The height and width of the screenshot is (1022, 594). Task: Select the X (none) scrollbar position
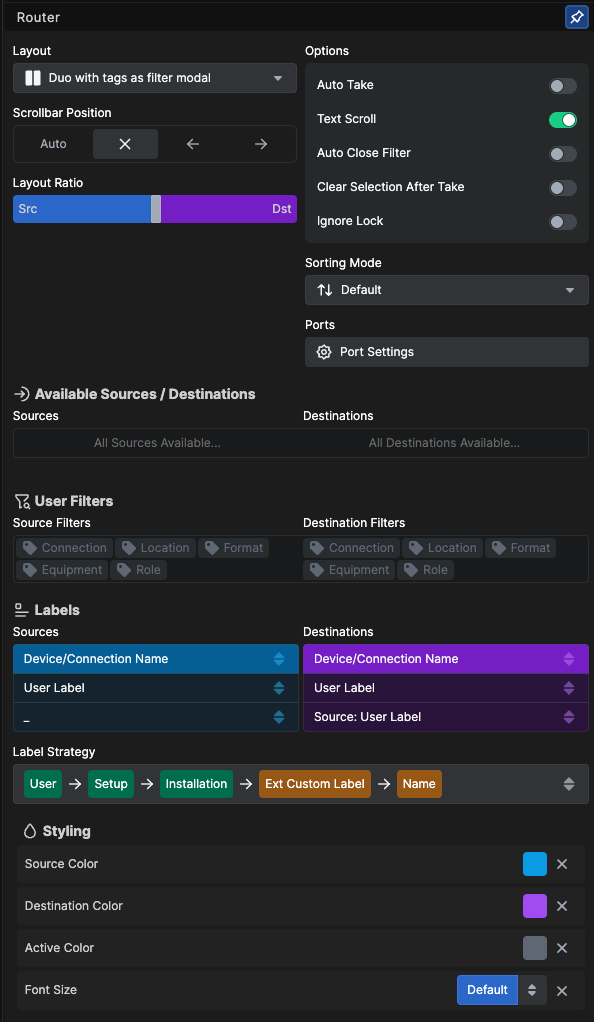pyautogui.click(x=125, y=144)
